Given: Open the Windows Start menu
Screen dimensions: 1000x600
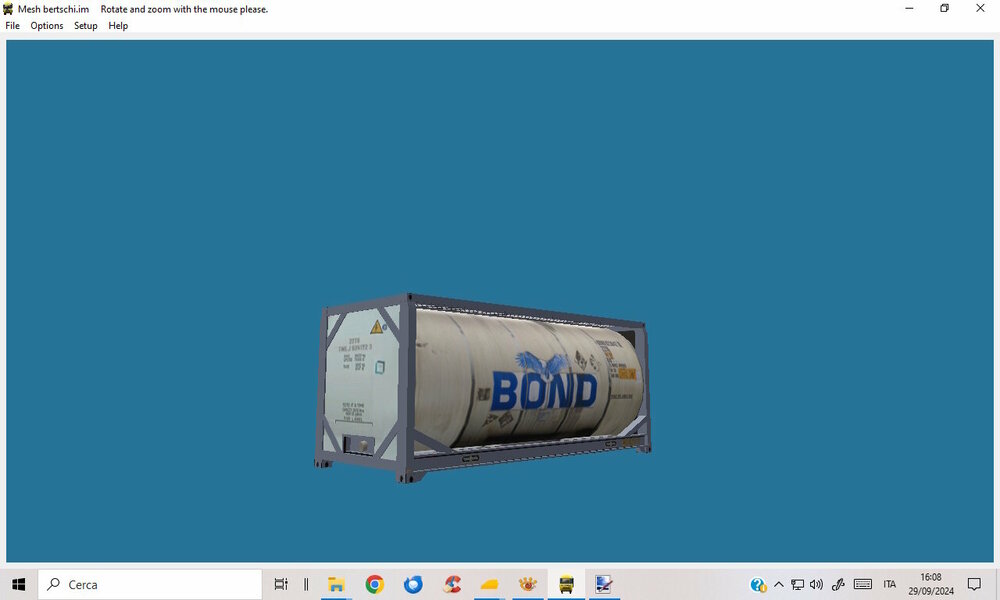Looking at the screenshot, I should pos(18,584).
